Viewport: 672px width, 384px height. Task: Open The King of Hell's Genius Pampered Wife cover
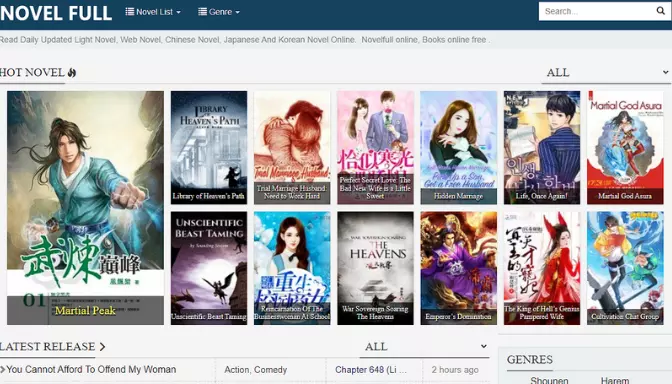point(542,268)
